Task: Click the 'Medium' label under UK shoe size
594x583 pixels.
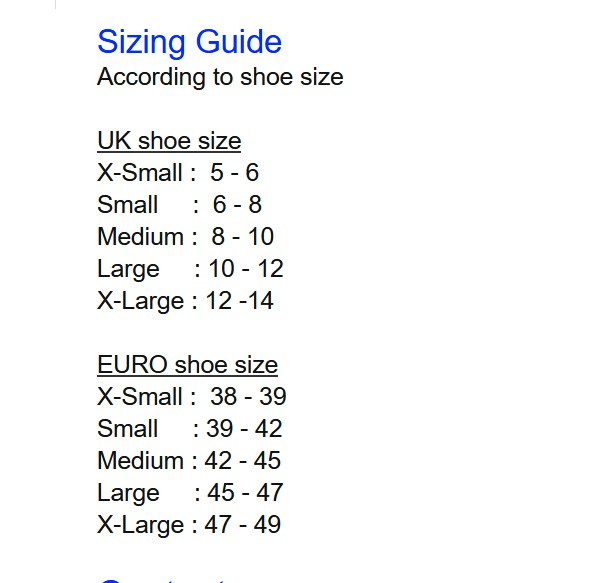Action: pos(141,237)
